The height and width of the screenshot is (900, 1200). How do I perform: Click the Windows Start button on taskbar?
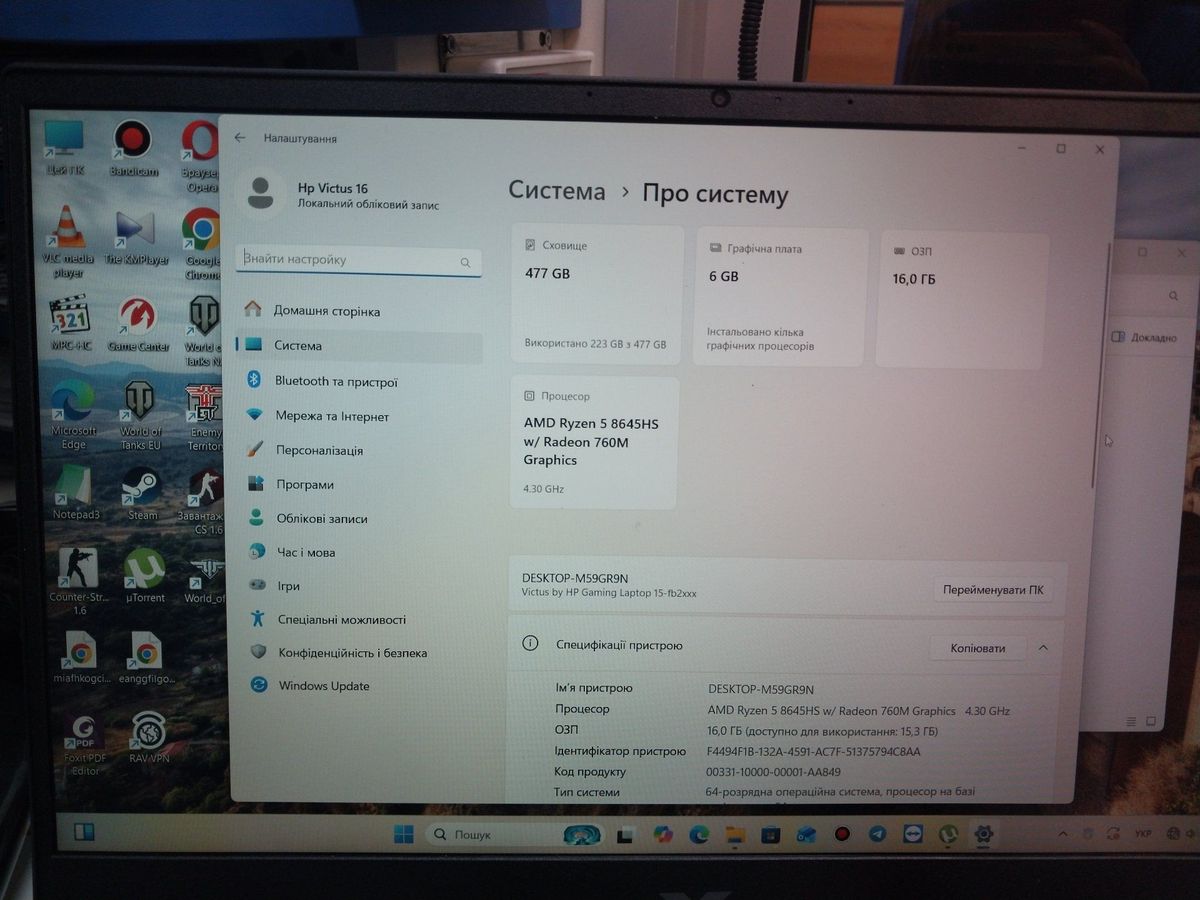pos(404,834)
